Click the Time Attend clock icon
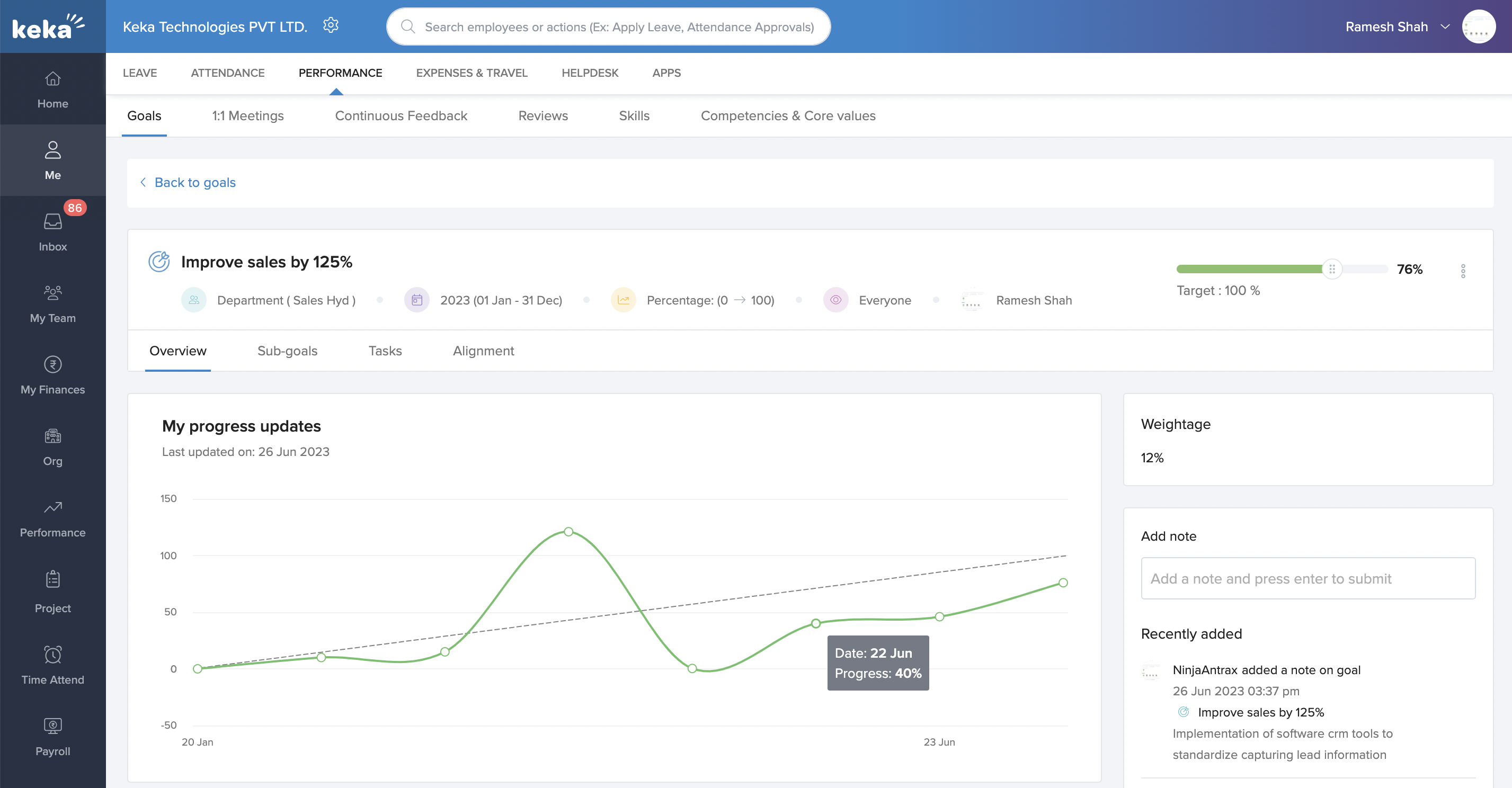The width and height of the screenshot is (1512, 788). [x=53, y=655]
